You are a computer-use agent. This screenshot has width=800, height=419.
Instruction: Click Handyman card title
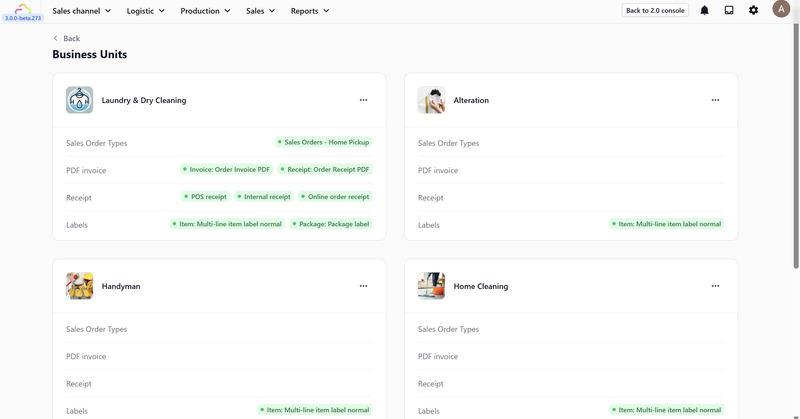(x=121, y=286)
